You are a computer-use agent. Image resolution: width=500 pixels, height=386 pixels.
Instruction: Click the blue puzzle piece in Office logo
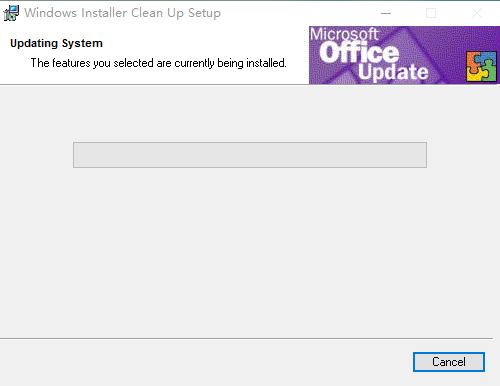[x=489, y=59]
